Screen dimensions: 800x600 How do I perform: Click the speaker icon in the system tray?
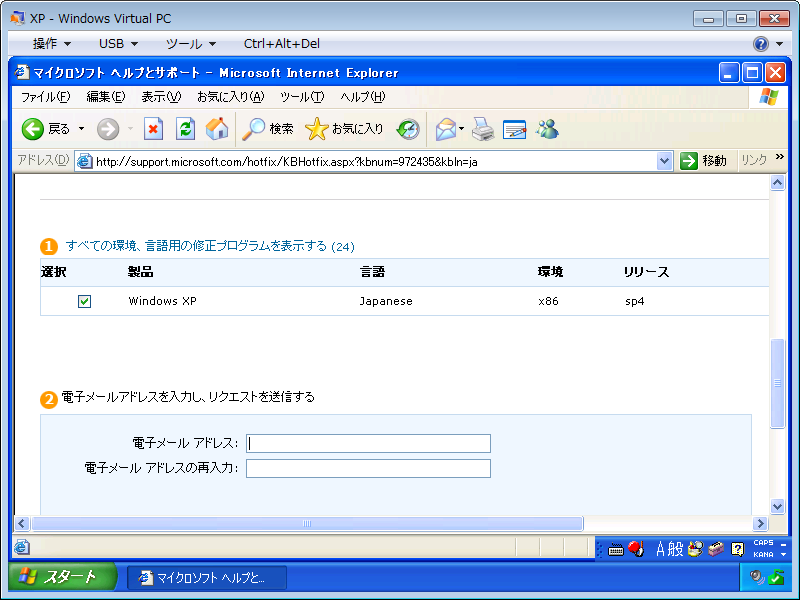[757, 577]
